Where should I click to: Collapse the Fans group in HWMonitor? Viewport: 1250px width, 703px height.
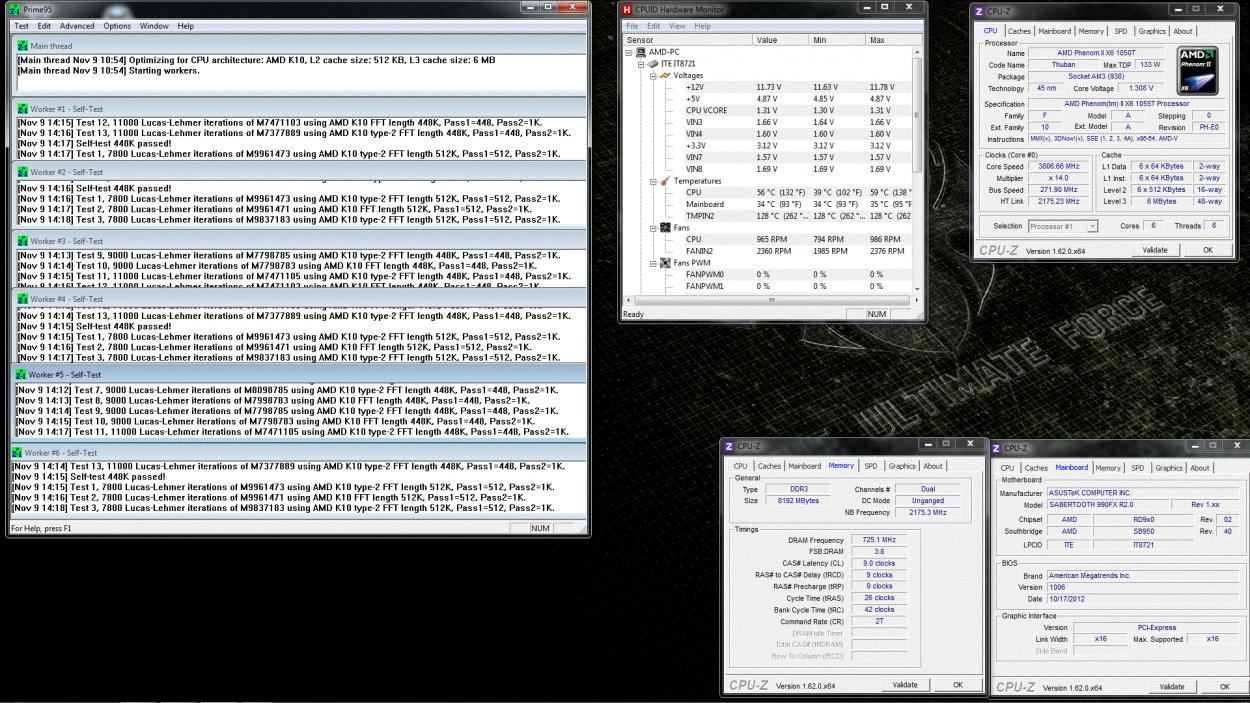[x=654, y=228]
